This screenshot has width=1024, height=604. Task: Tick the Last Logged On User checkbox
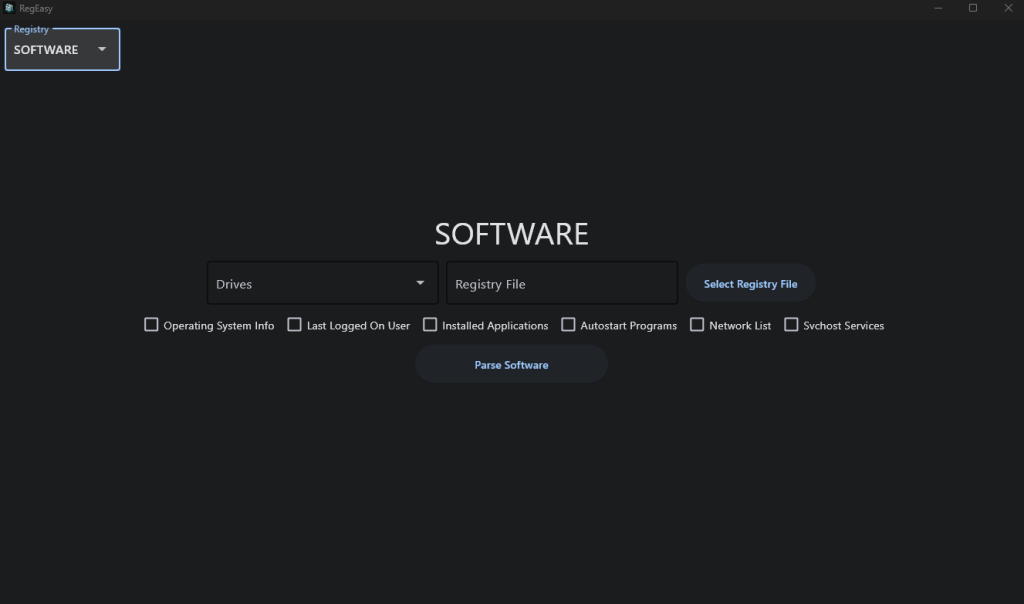[294, 325]
